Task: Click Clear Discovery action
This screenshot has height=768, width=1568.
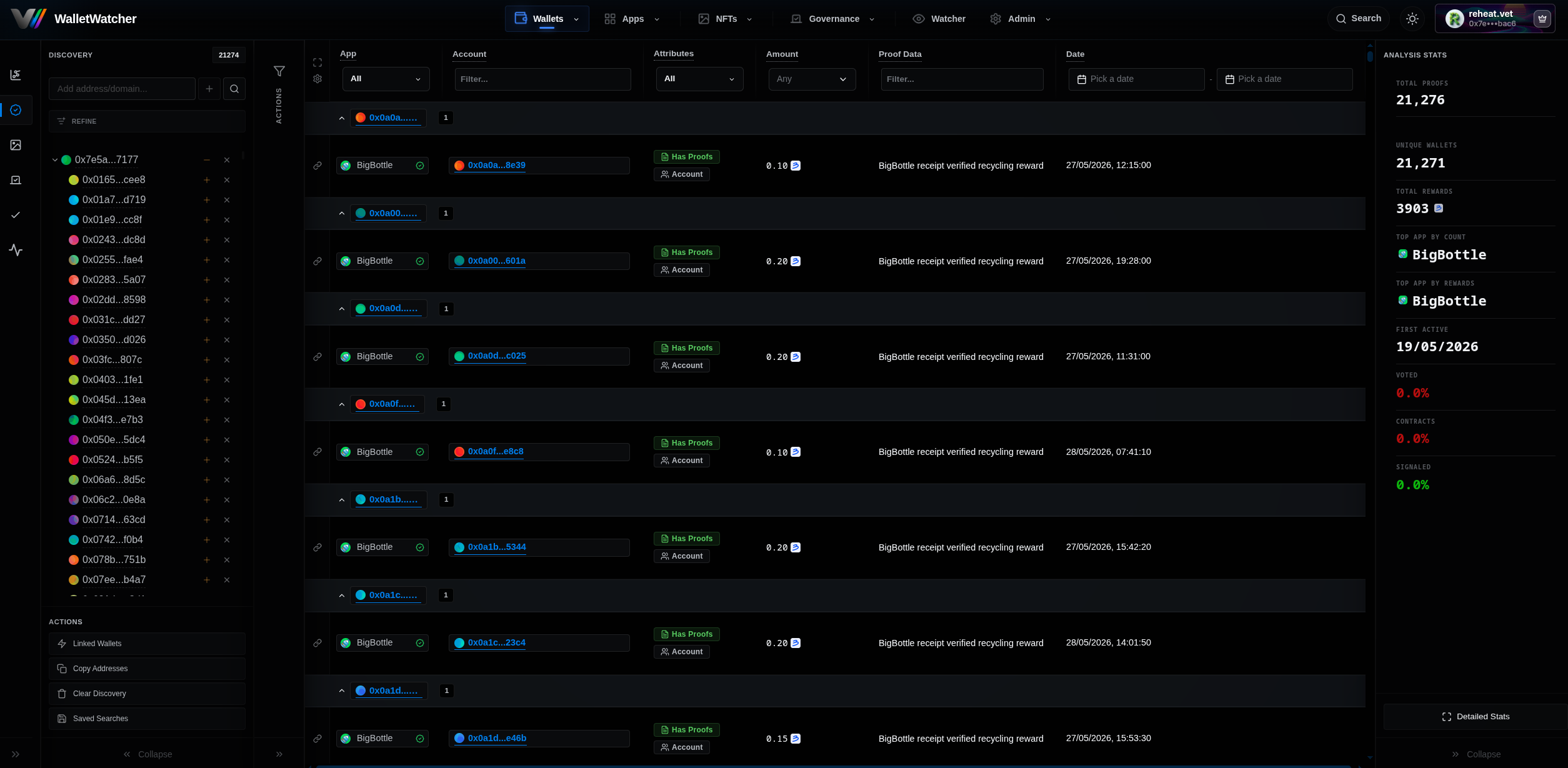Action: [x=147, y=694]
